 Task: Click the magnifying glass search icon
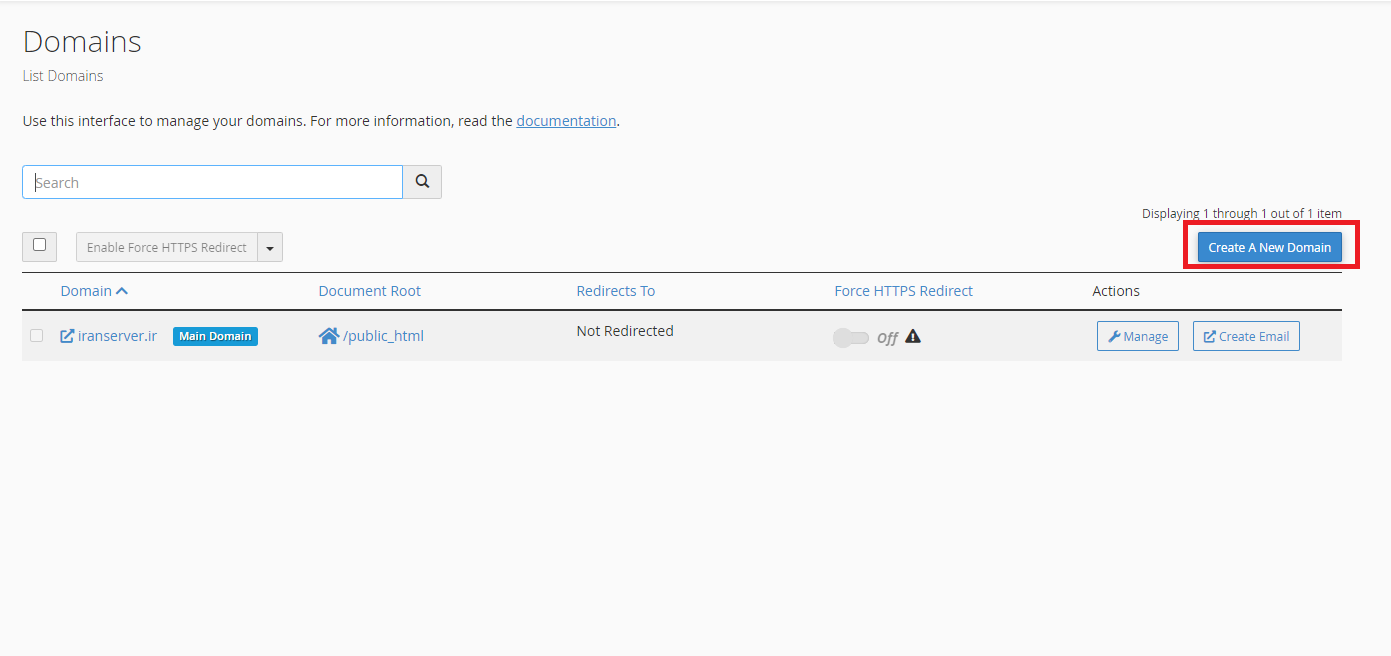422,182
